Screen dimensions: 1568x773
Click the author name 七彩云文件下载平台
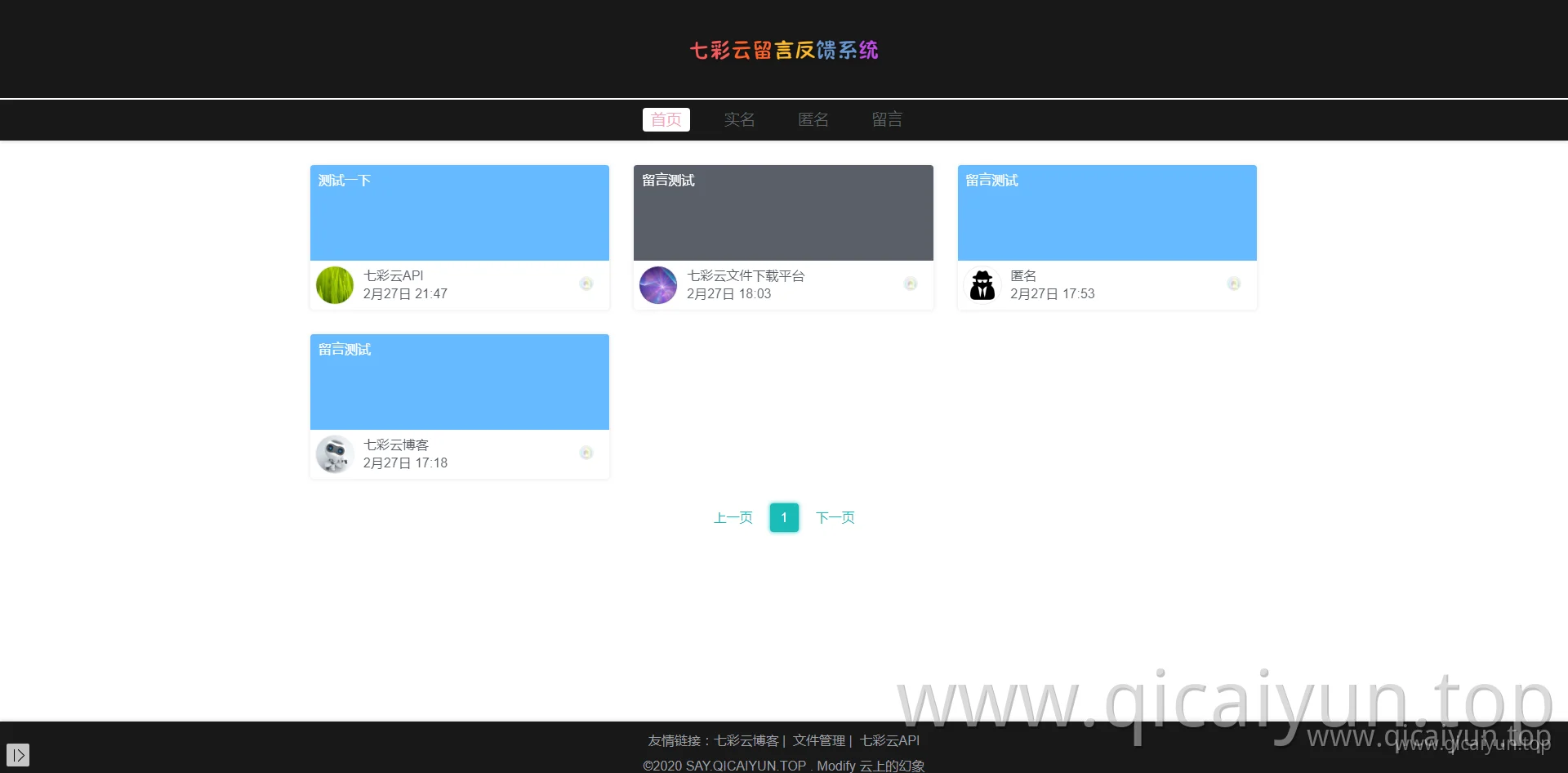[x=746, y=276]
